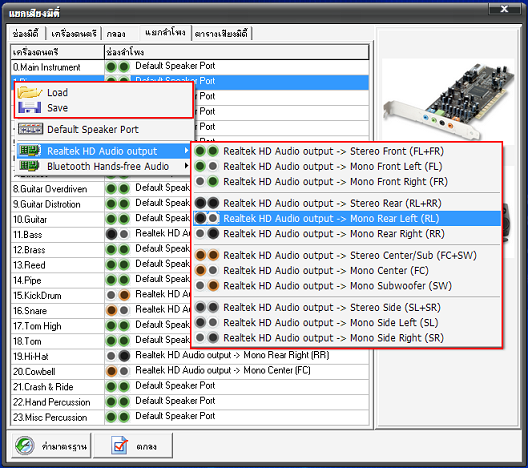The width and height of the screenshot is (528, 468).
Task: Open the แยกลำโพง tab
Action: click(165, 32)
